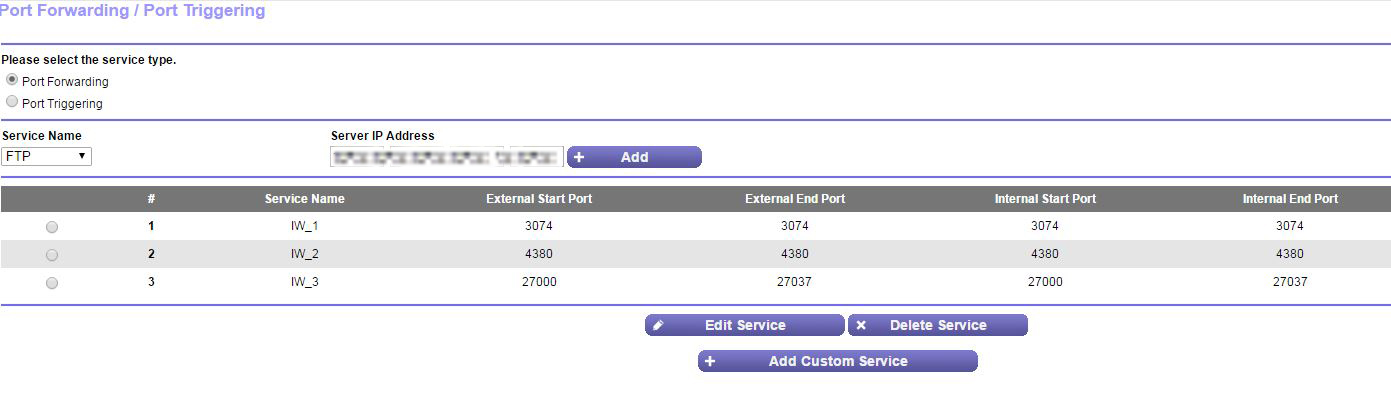Click the X icon on Delete Service
Screen dimensions: 1391x407
[x=861, y=325]
